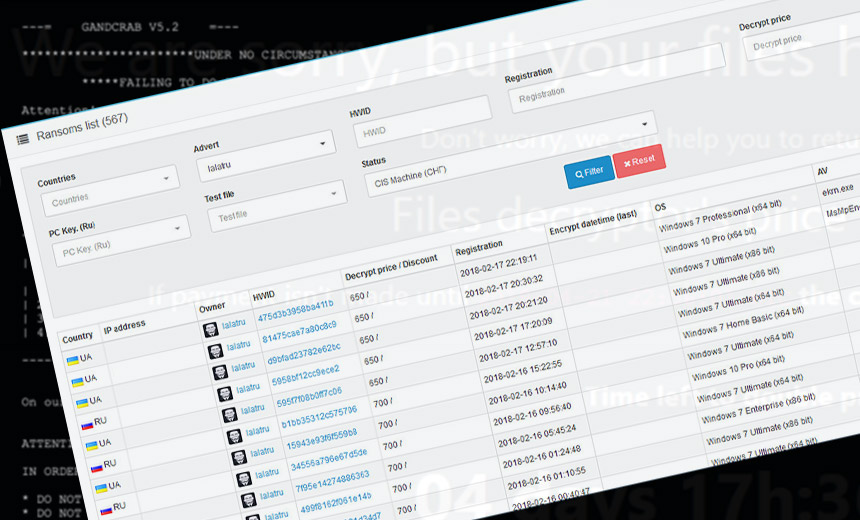Click Ukraine flag in row 15943e93f6f559b8
Image resolution: width=860 pixels, height=520 pixels.
(101, 488)
